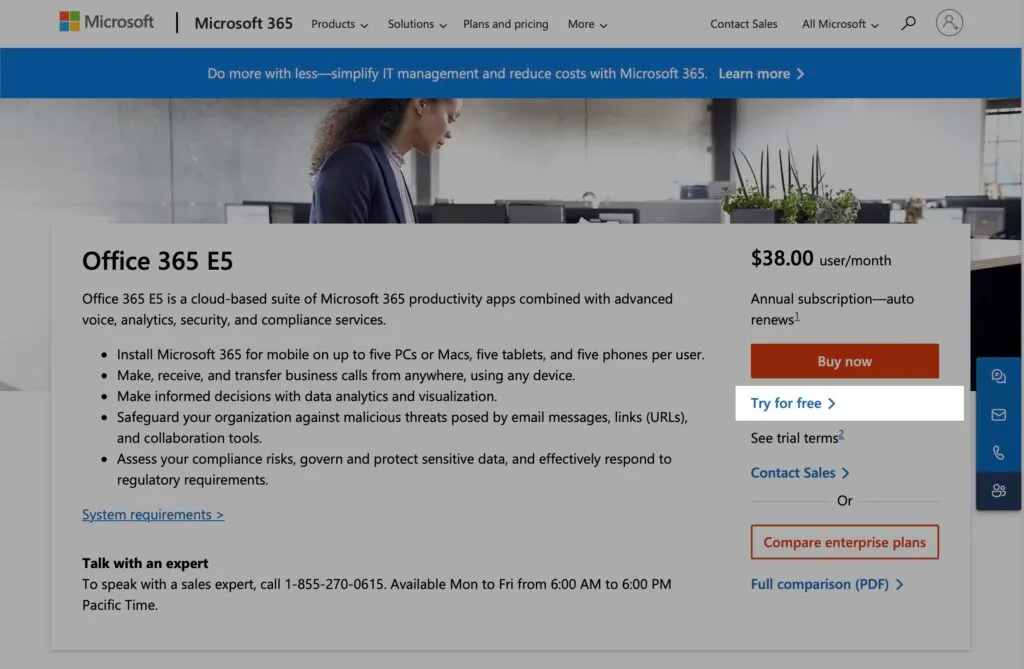1024x669 pixels.
Task: Click the email envelope side icon
Action: (x=999, y=415)
